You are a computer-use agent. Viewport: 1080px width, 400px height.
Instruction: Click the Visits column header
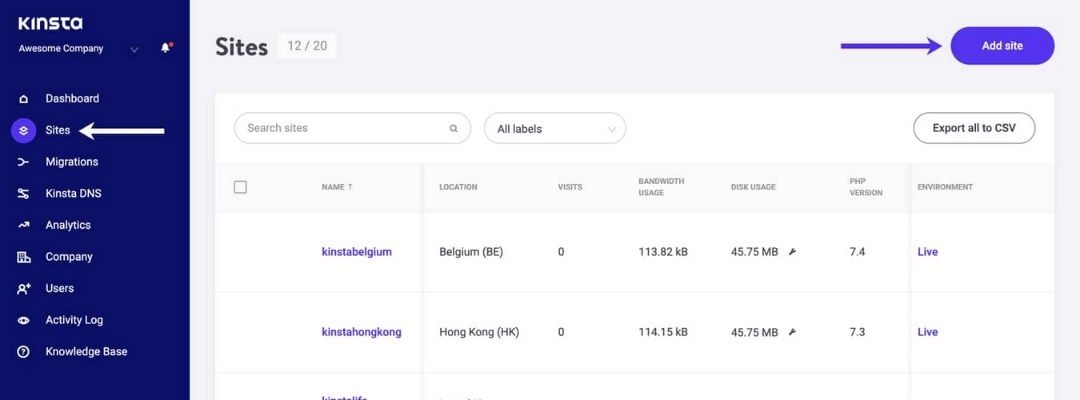(570, 187)
